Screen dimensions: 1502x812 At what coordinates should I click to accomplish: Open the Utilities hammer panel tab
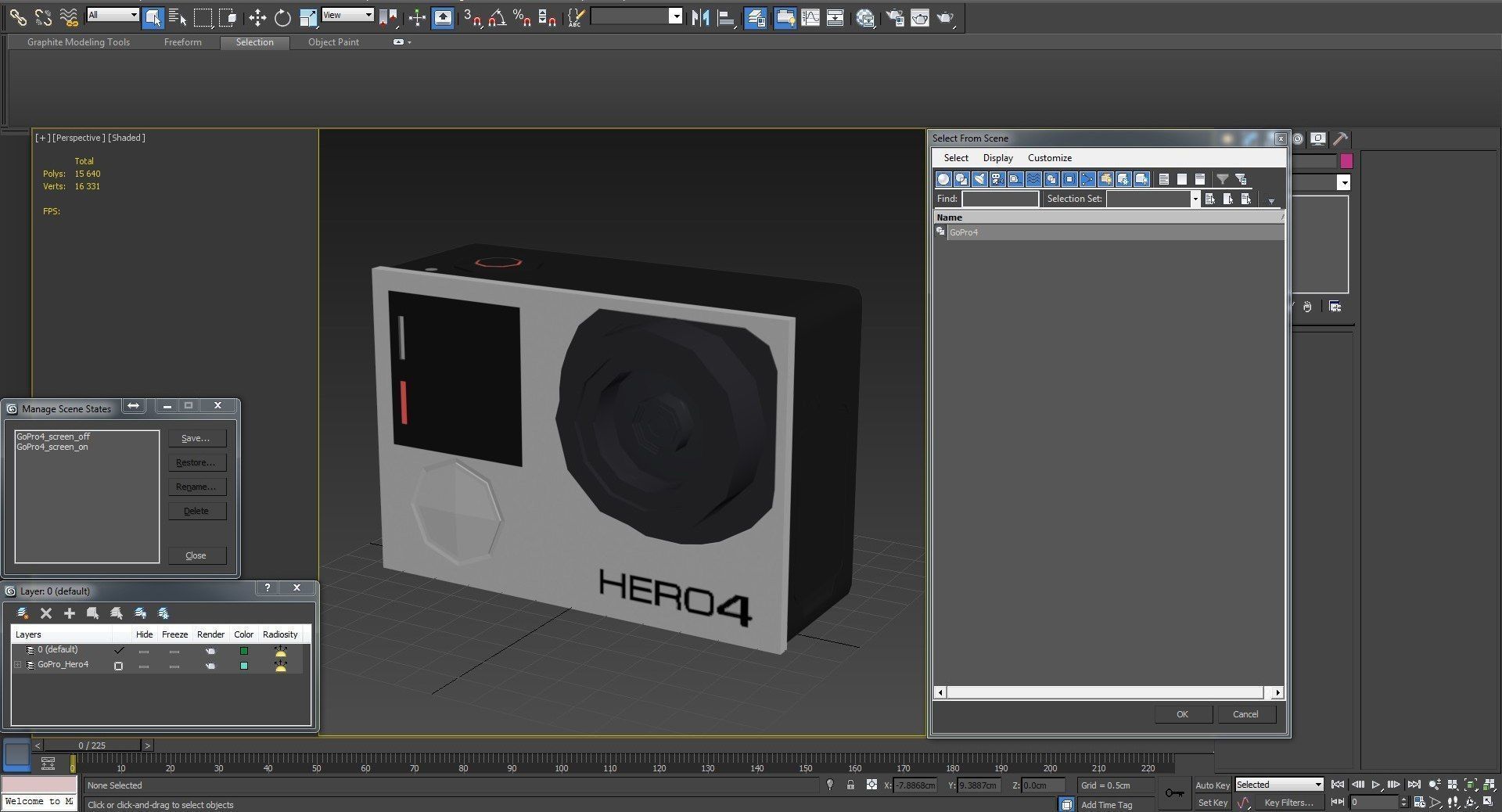1340,139
